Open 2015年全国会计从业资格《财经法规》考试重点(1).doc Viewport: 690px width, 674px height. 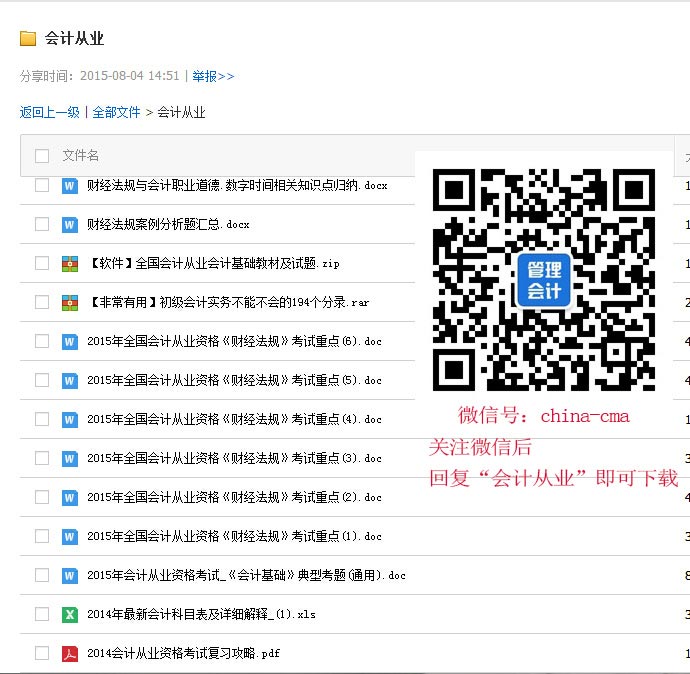pyautogui.click(x=234, y=536)
